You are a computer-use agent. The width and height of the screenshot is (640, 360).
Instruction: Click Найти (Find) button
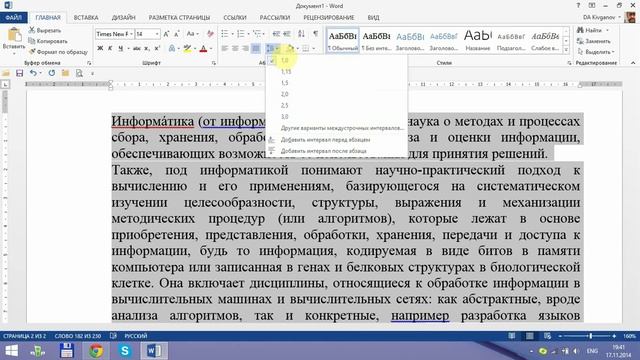tap(589, 30)
